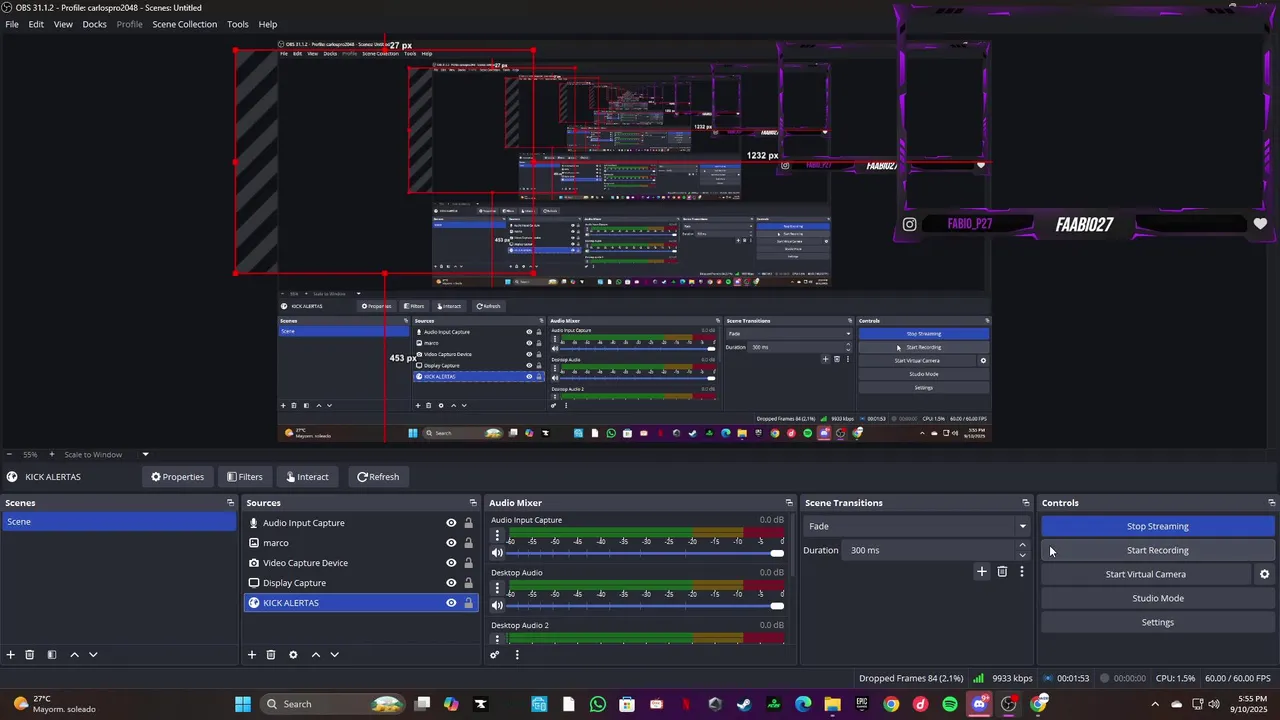Open virtual camera settings gear
The width and height of the screenshot is (1280, 720).
[1264, 574]
